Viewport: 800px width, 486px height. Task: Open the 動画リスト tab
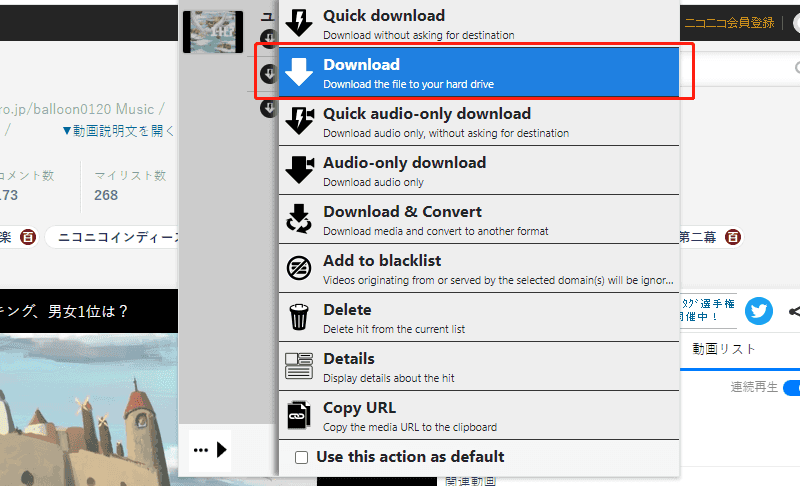(x=723, y=349)
